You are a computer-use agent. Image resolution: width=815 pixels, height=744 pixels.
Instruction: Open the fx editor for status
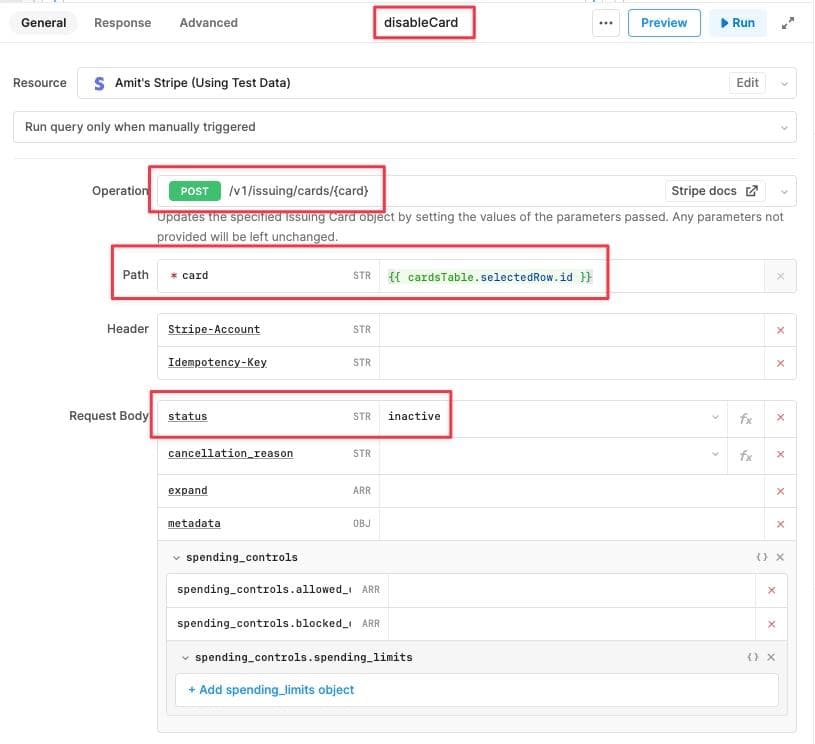point(744,417)
